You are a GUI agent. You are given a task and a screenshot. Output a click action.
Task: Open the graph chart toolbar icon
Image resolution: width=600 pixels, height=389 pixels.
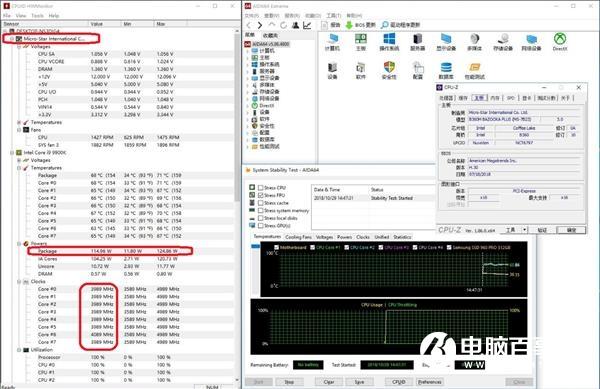[x=307, y=25]
